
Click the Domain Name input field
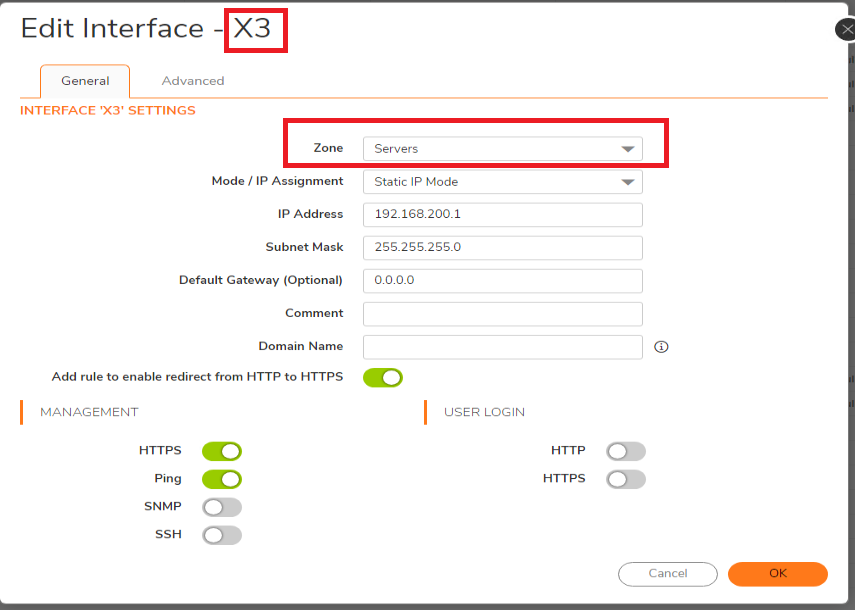point(502,347)
